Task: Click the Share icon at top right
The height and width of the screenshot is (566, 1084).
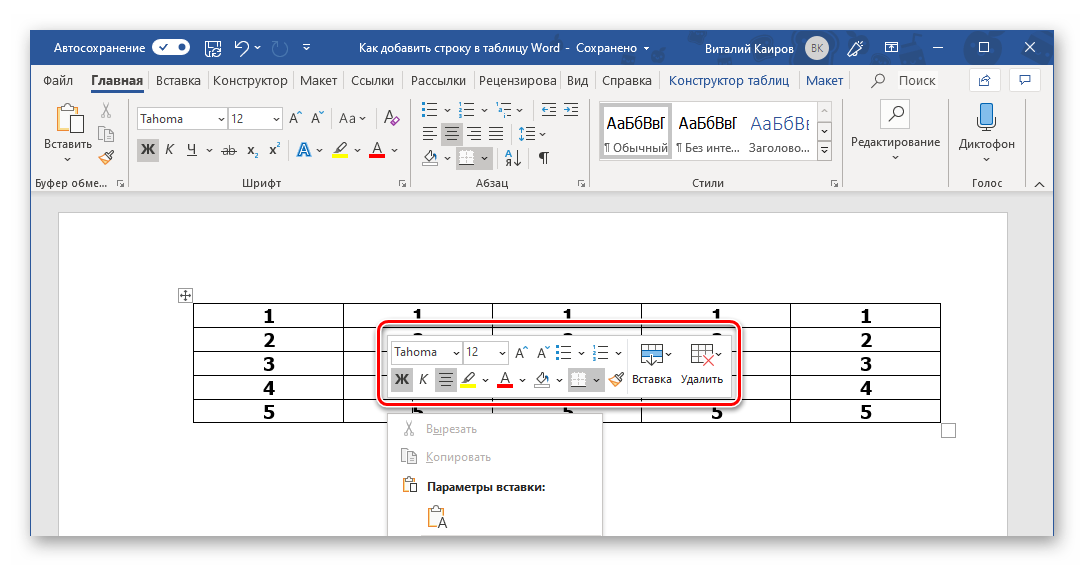Action: click(984, 80)
